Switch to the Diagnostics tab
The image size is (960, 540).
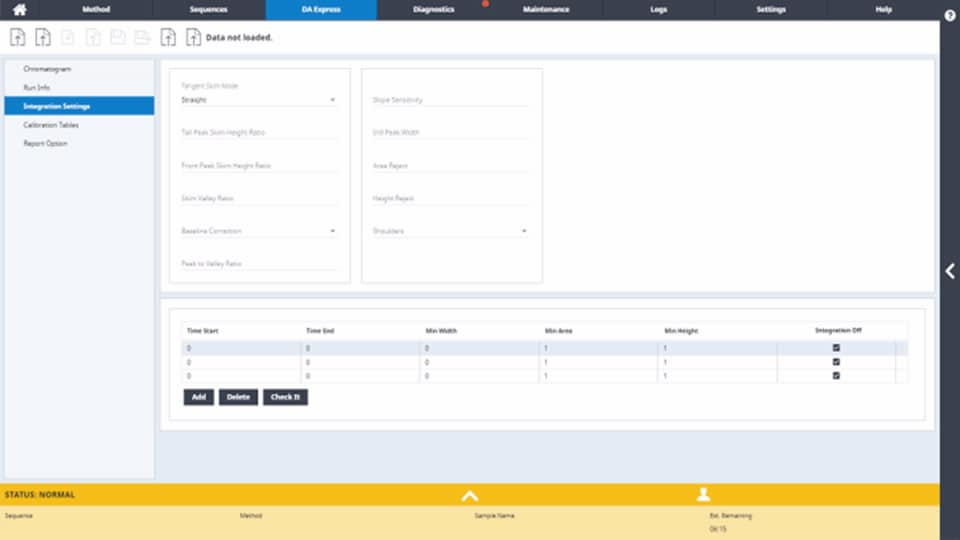click(433, 10)
